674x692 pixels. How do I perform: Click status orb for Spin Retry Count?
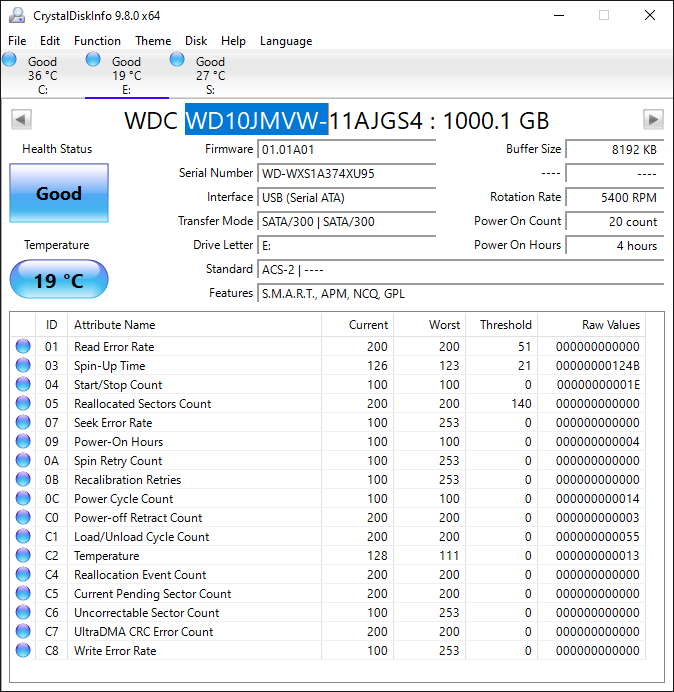click(x=23, y=460)
